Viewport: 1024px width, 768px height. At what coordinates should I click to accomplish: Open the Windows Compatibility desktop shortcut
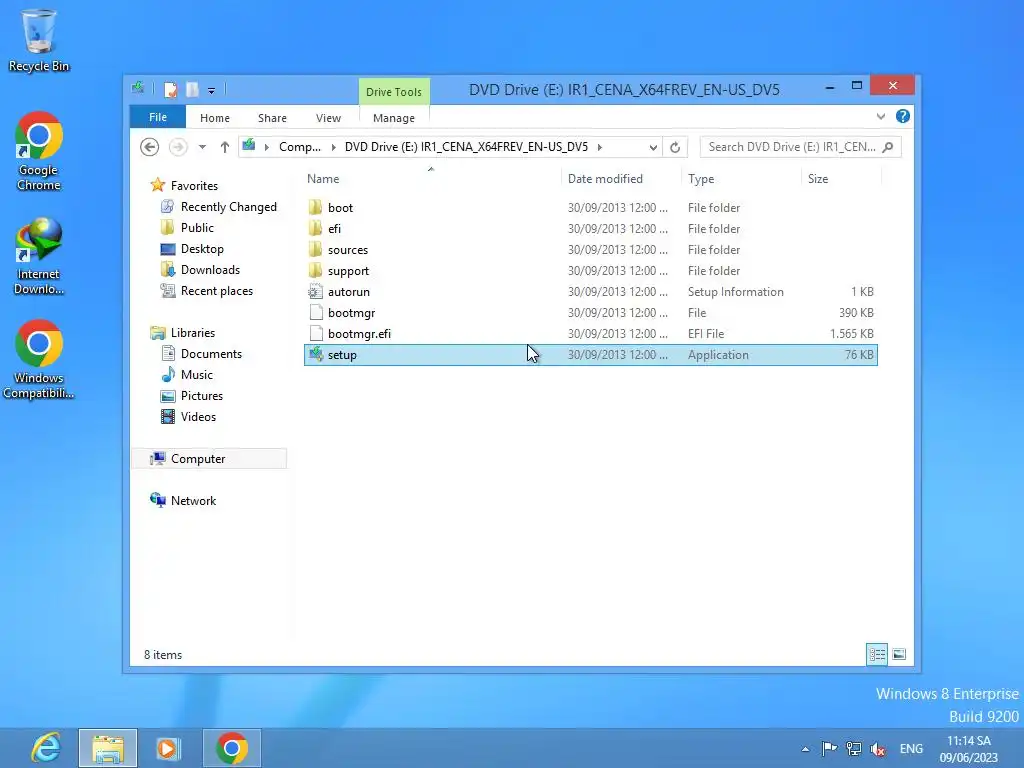tap(39, 359)
